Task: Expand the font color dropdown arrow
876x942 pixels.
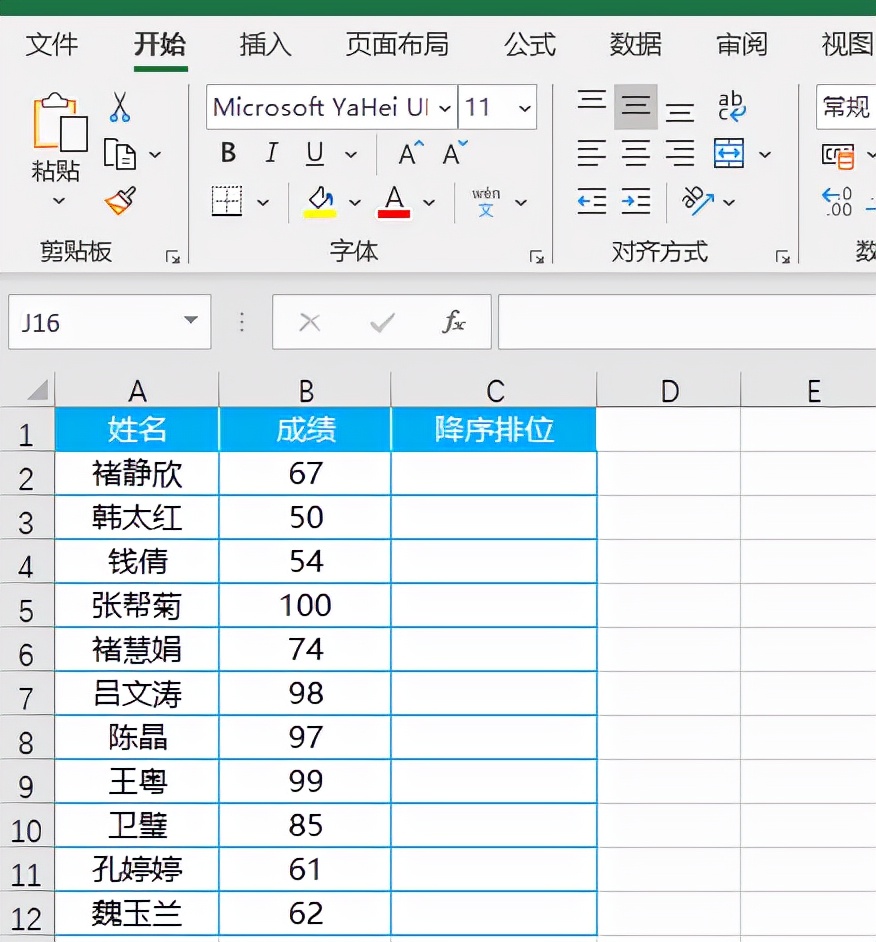Action: coord(429,202)
